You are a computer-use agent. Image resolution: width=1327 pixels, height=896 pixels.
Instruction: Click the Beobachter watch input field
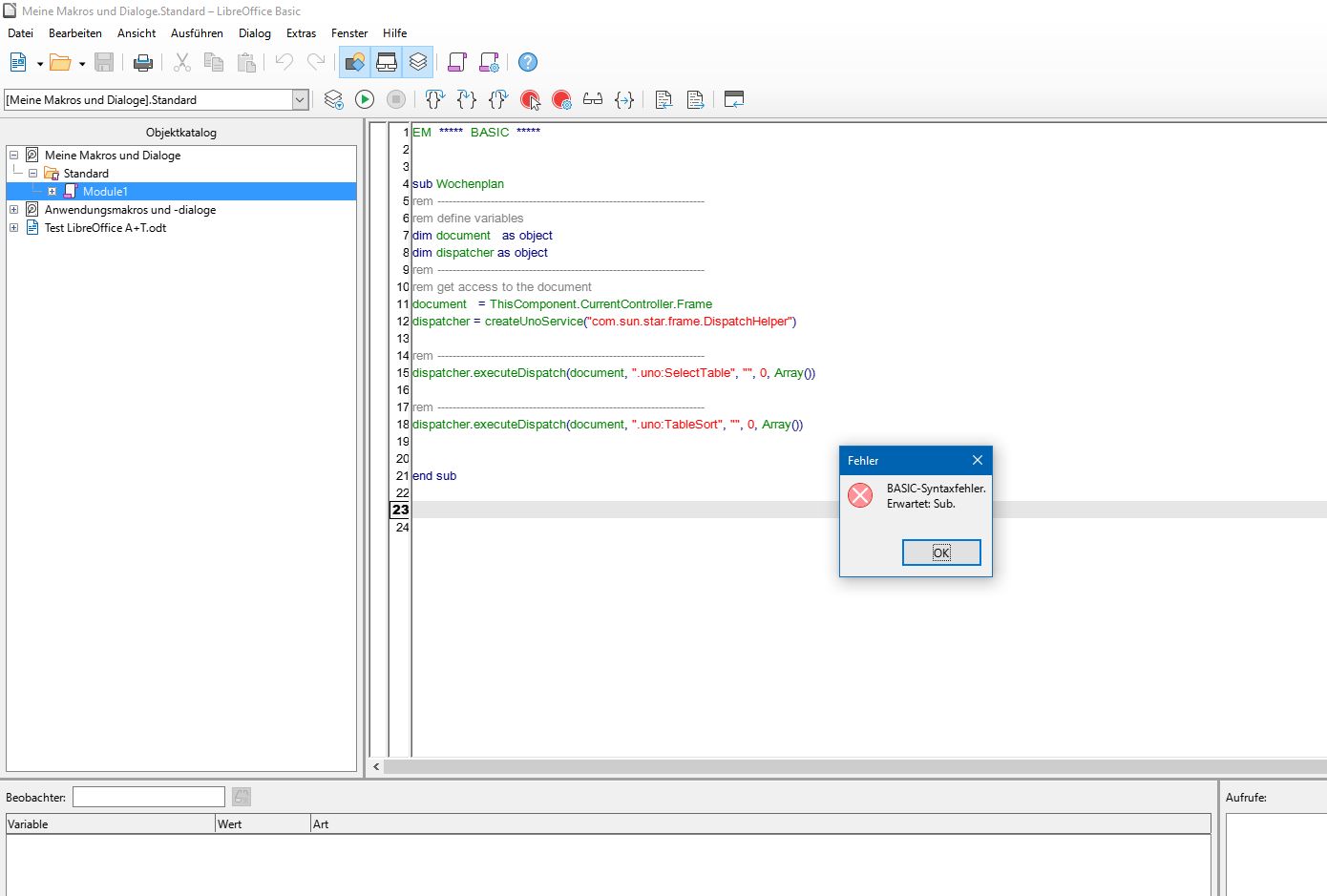(x=149, y=797)
